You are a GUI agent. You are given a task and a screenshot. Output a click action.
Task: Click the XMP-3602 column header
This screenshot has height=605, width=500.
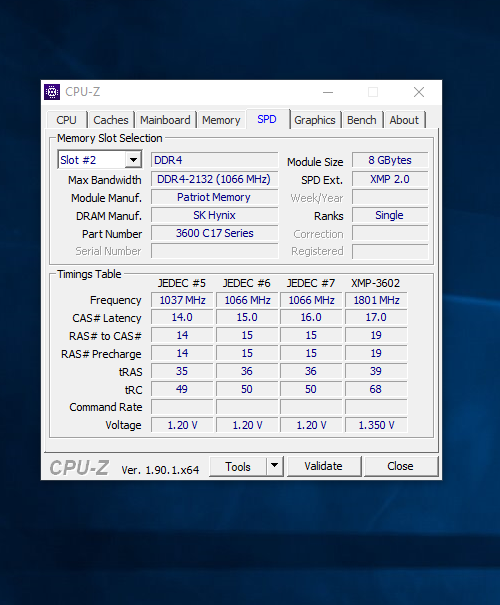[x=375, y=283]
